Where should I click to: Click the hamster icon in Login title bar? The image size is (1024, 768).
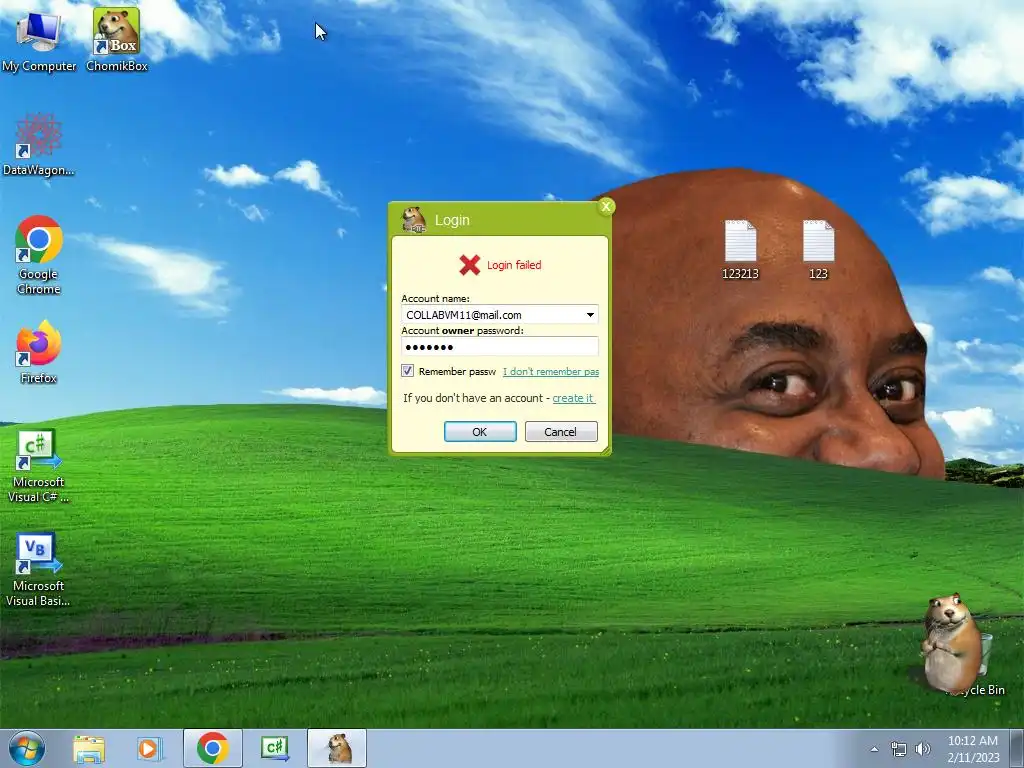[413, 219]
